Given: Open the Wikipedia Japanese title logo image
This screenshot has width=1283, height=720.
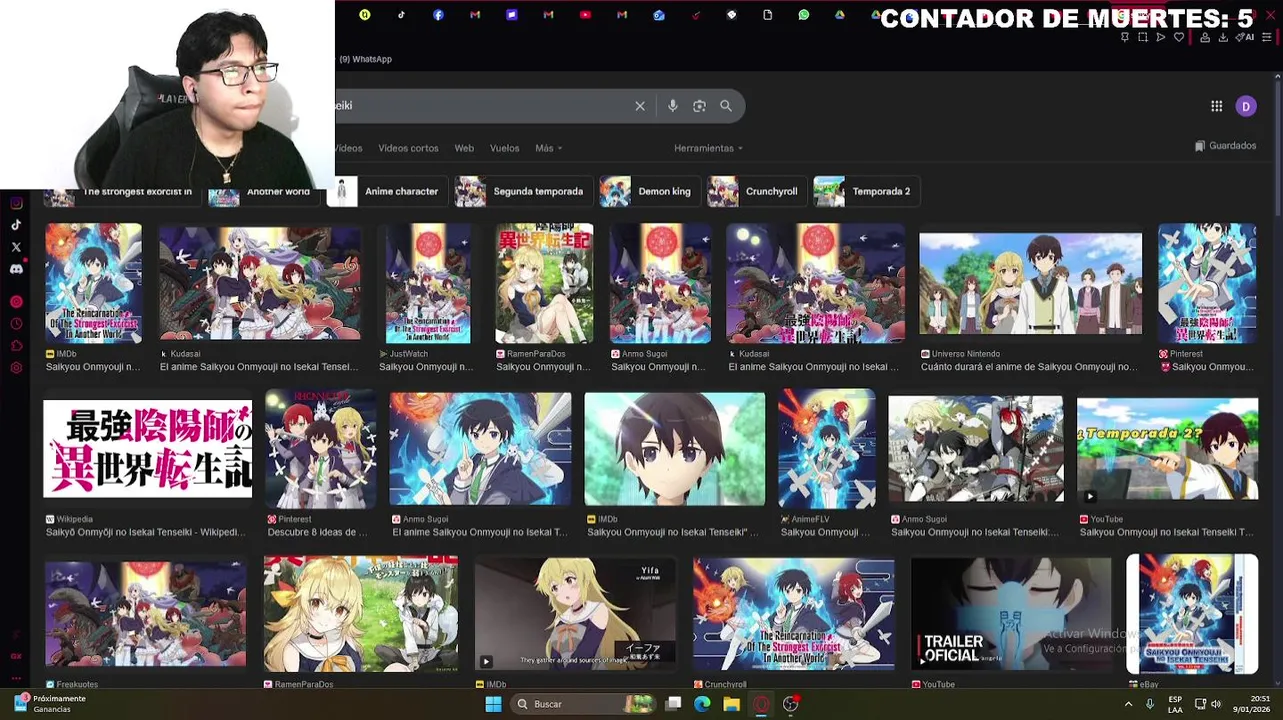Looking at the screenshot, I should point(148,448).
